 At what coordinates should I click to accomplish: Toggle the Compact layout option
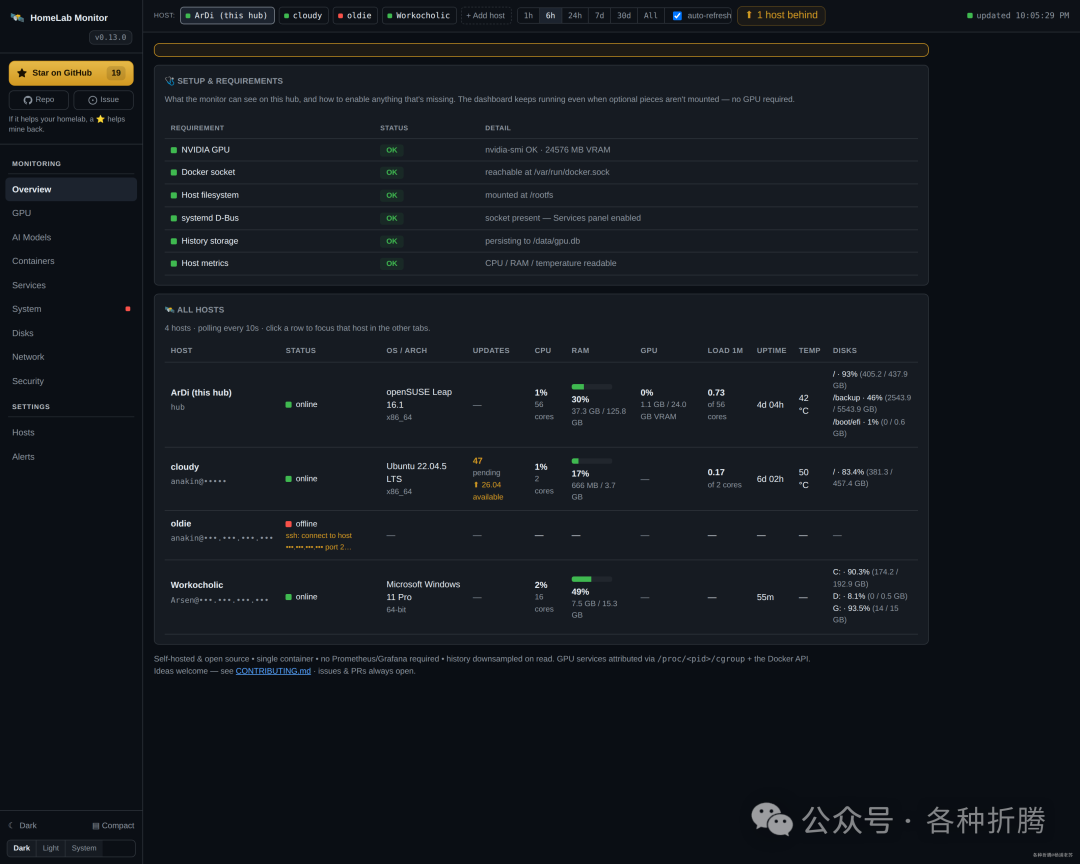click(113, 825)
